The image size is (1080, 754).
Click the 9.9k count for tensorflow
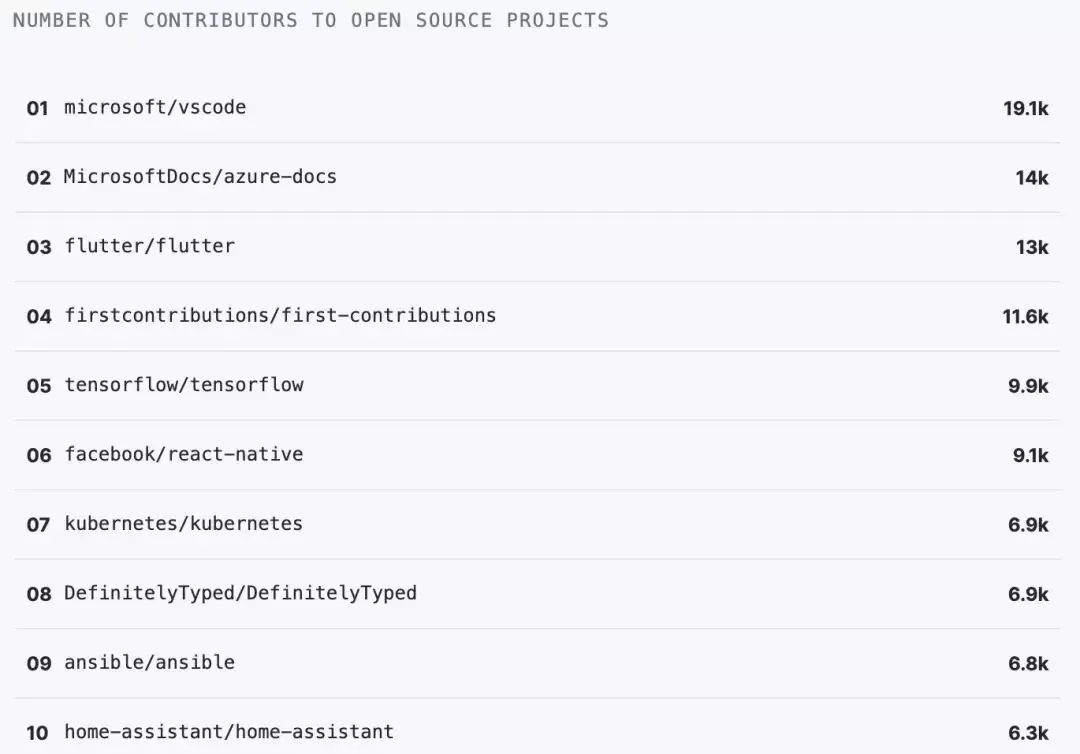tap(1028, 386)
